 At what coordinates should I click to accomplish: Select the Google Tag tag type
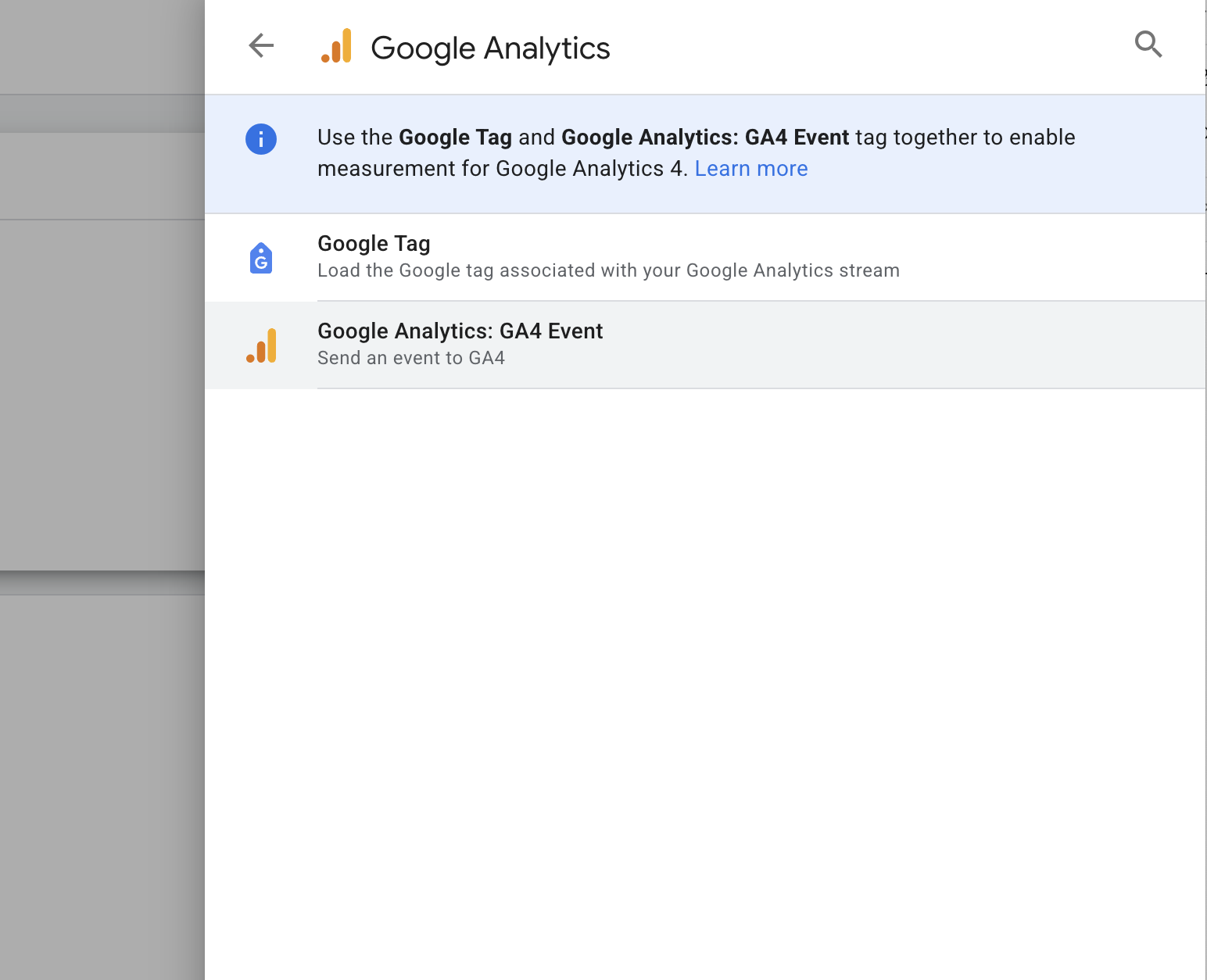tap(374, 244)
